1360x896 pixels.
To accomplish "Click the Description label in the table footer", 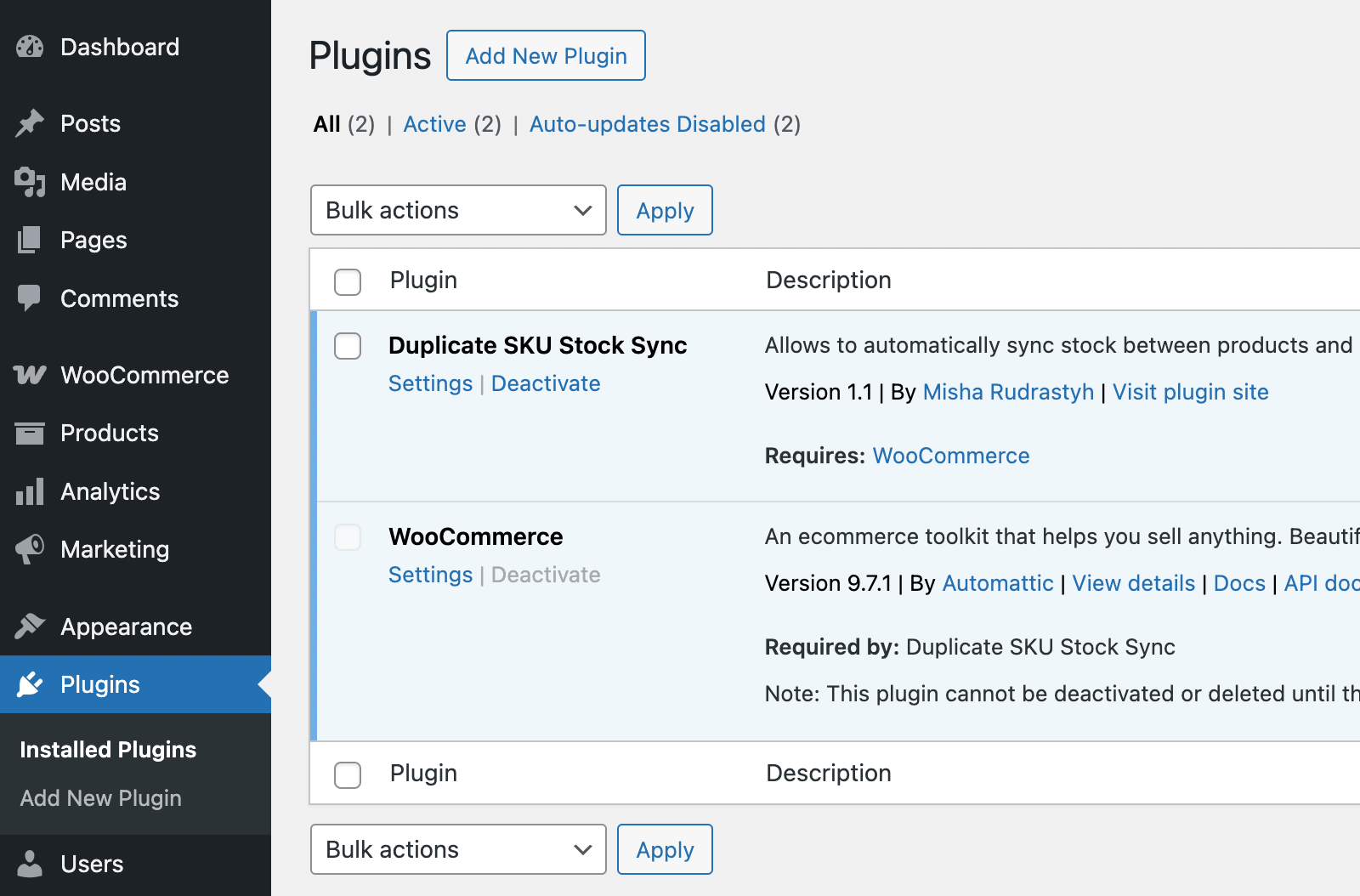I will click(829, 773).
